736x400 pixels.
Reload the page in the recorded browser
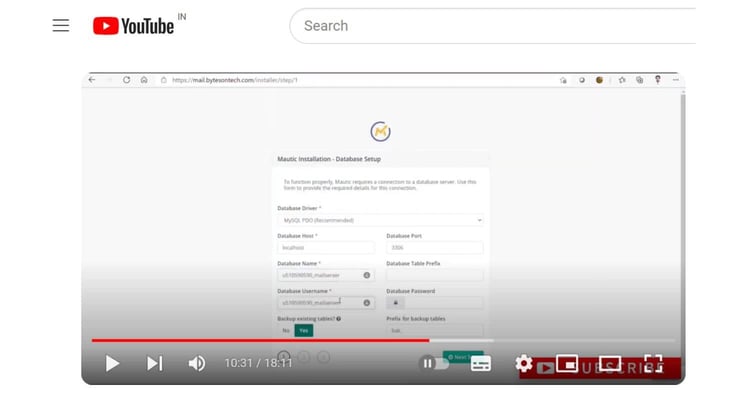(x=126, y=80)
